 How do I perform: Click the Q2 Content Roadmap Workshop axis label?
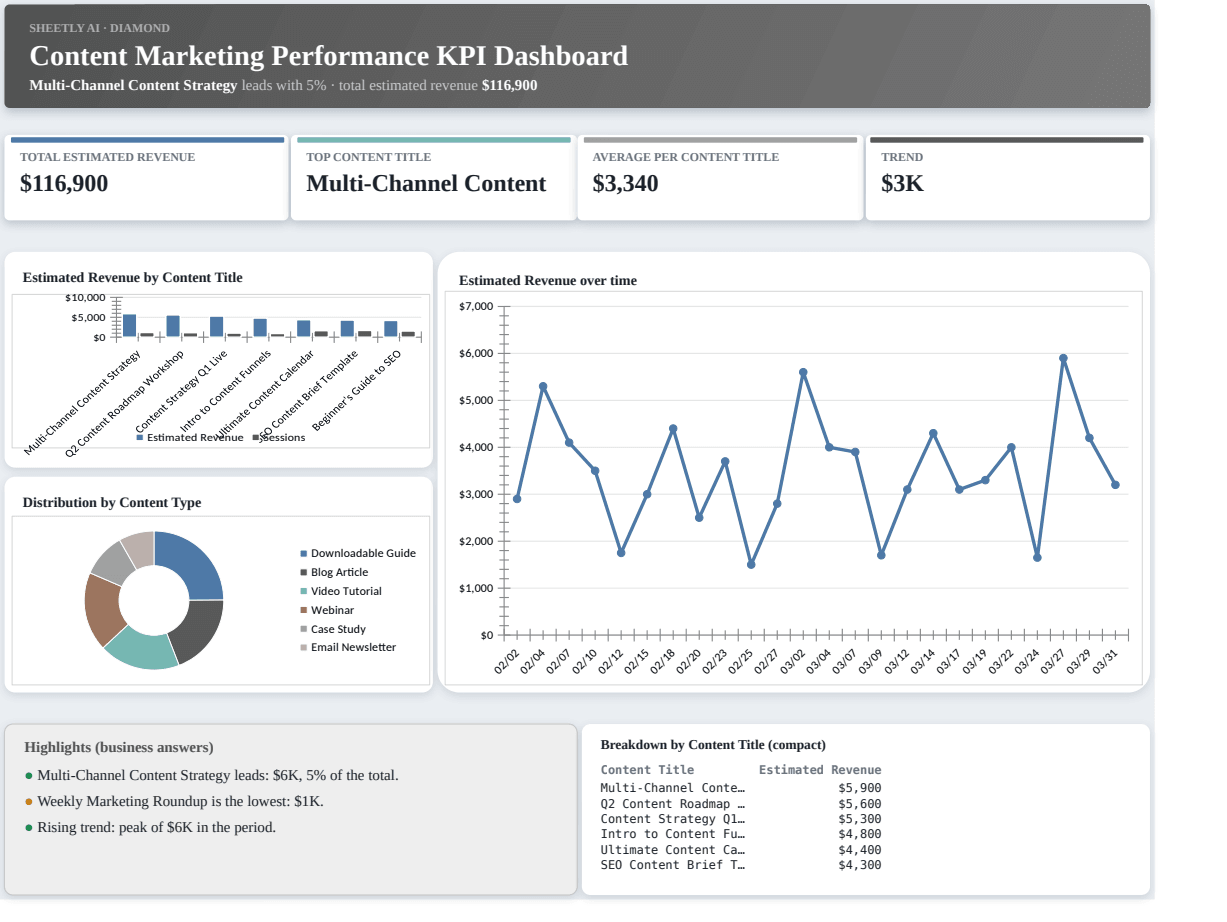coord(124,405)
